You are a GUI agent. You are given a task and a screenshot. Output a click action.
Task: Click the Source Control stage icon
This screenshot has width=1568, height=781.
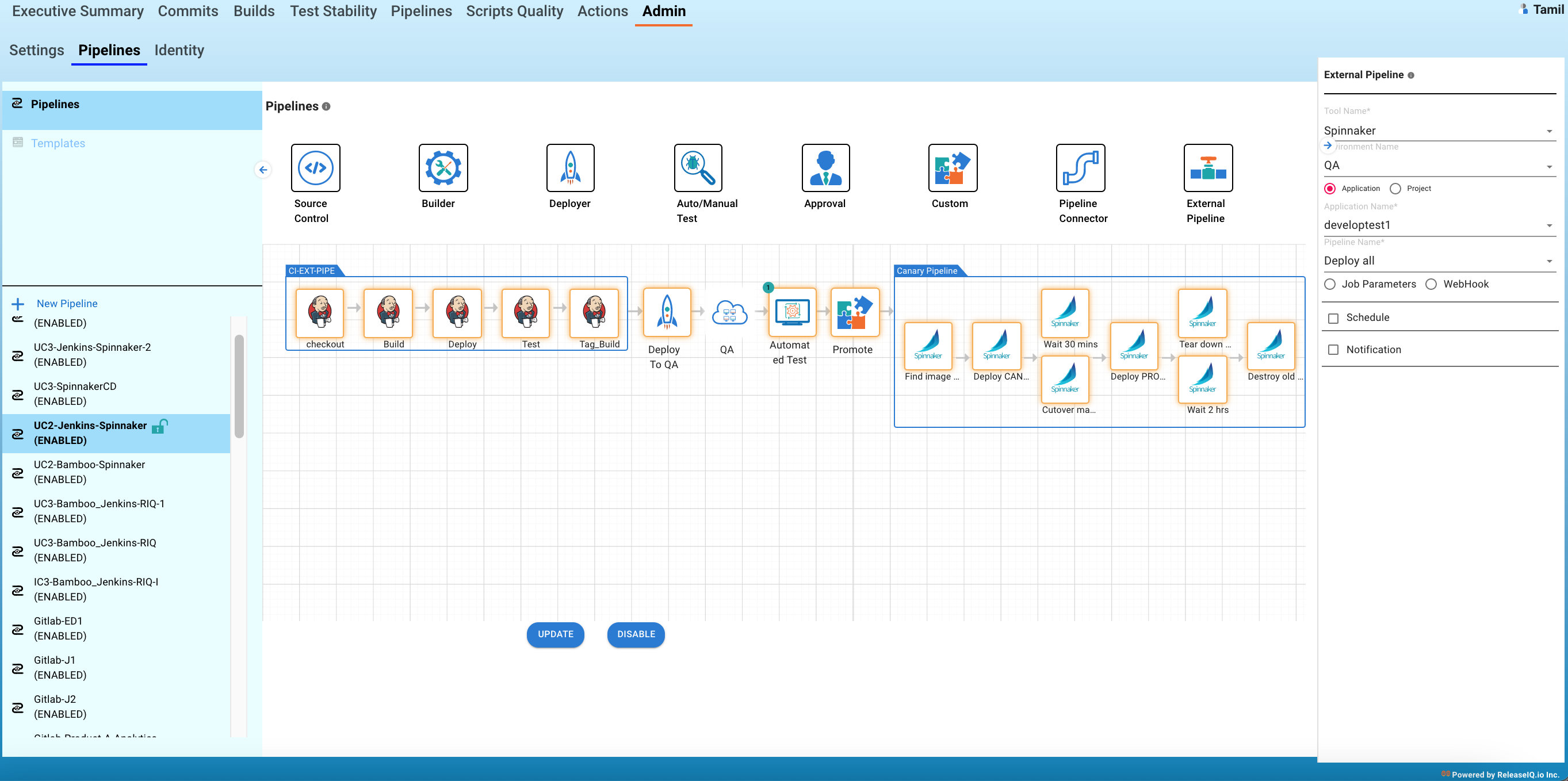[x=315, y=167]
